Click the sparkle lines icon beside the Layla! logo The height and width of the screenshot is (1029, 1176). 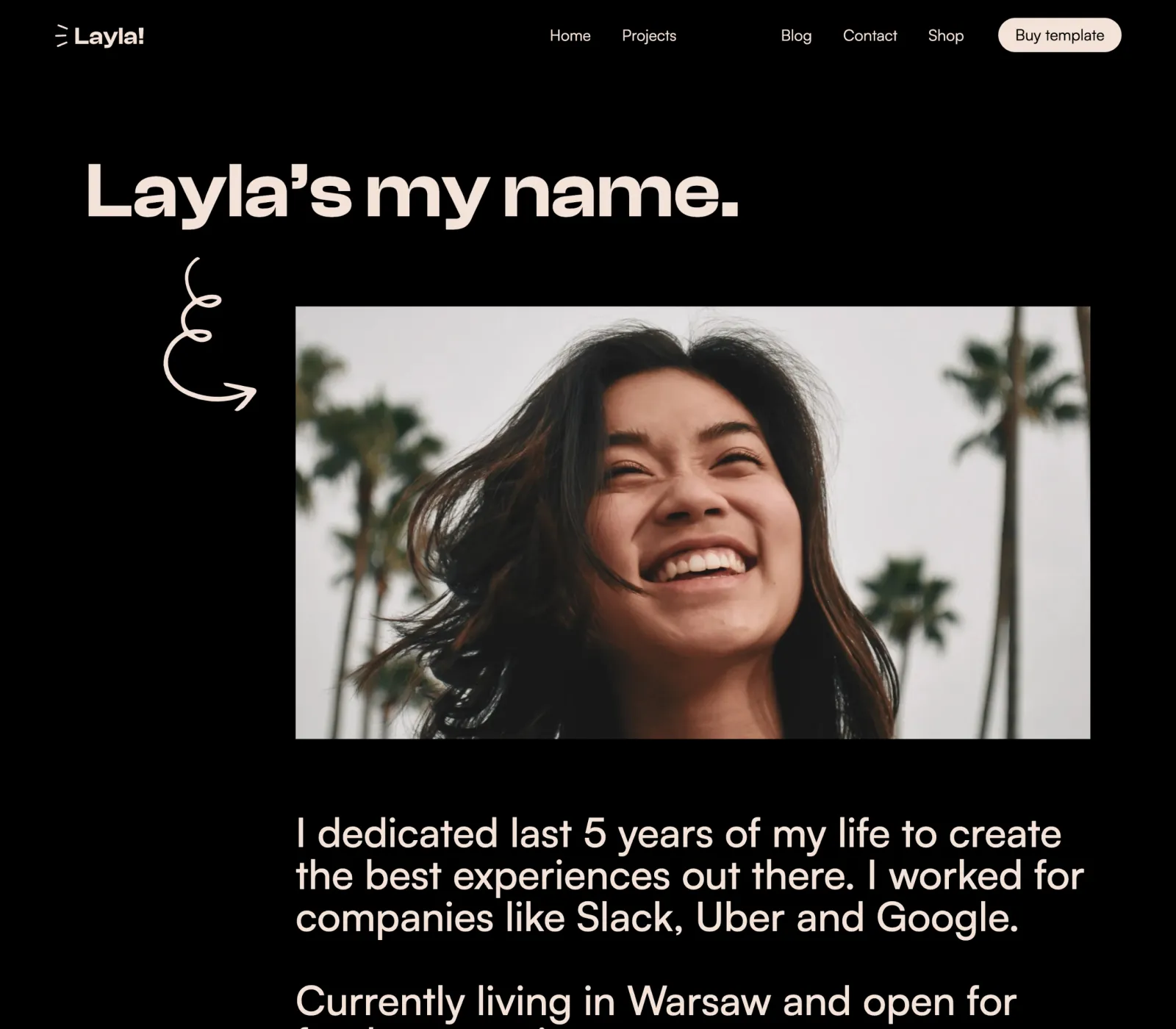pyautogui.click(x=62, y=36)
